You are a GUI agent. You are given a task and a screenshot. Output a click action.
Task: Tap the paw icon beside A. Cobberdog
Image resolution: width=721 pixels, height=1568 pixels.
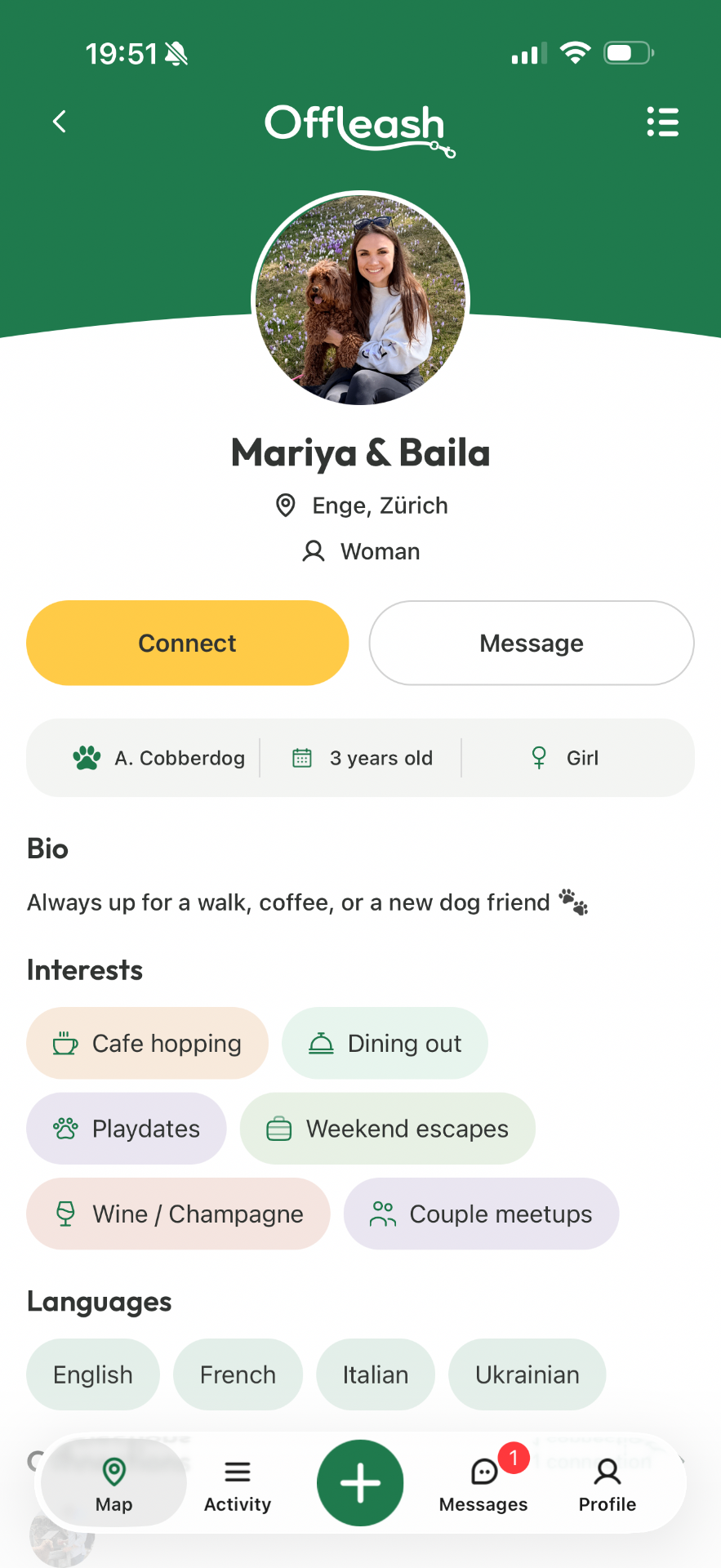click(87, 758)
